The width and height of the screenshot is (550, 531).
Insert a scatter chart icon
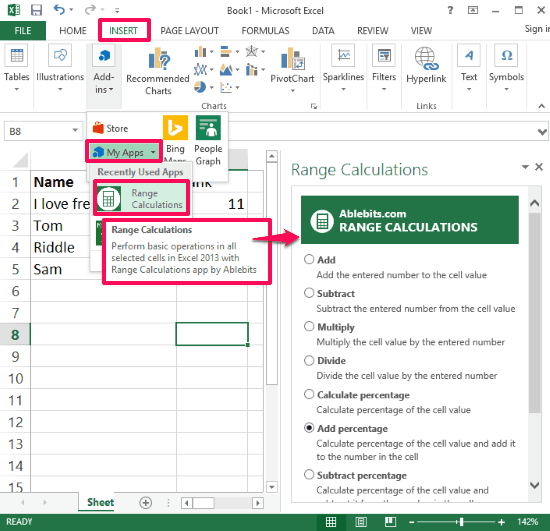(x=226, y=87)
